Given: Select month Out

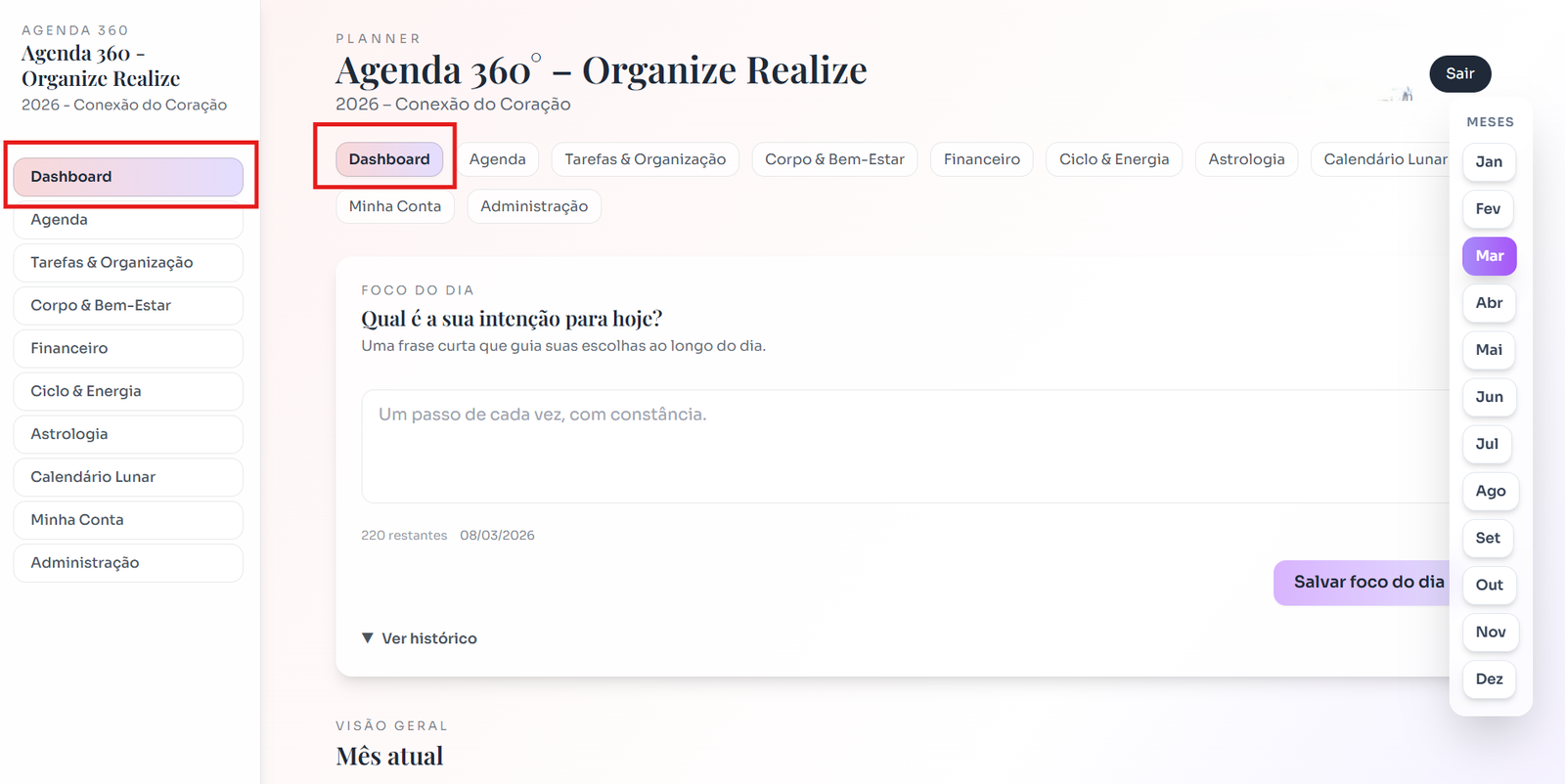Looking at the screenshot, I should [x=1490, y=585].
